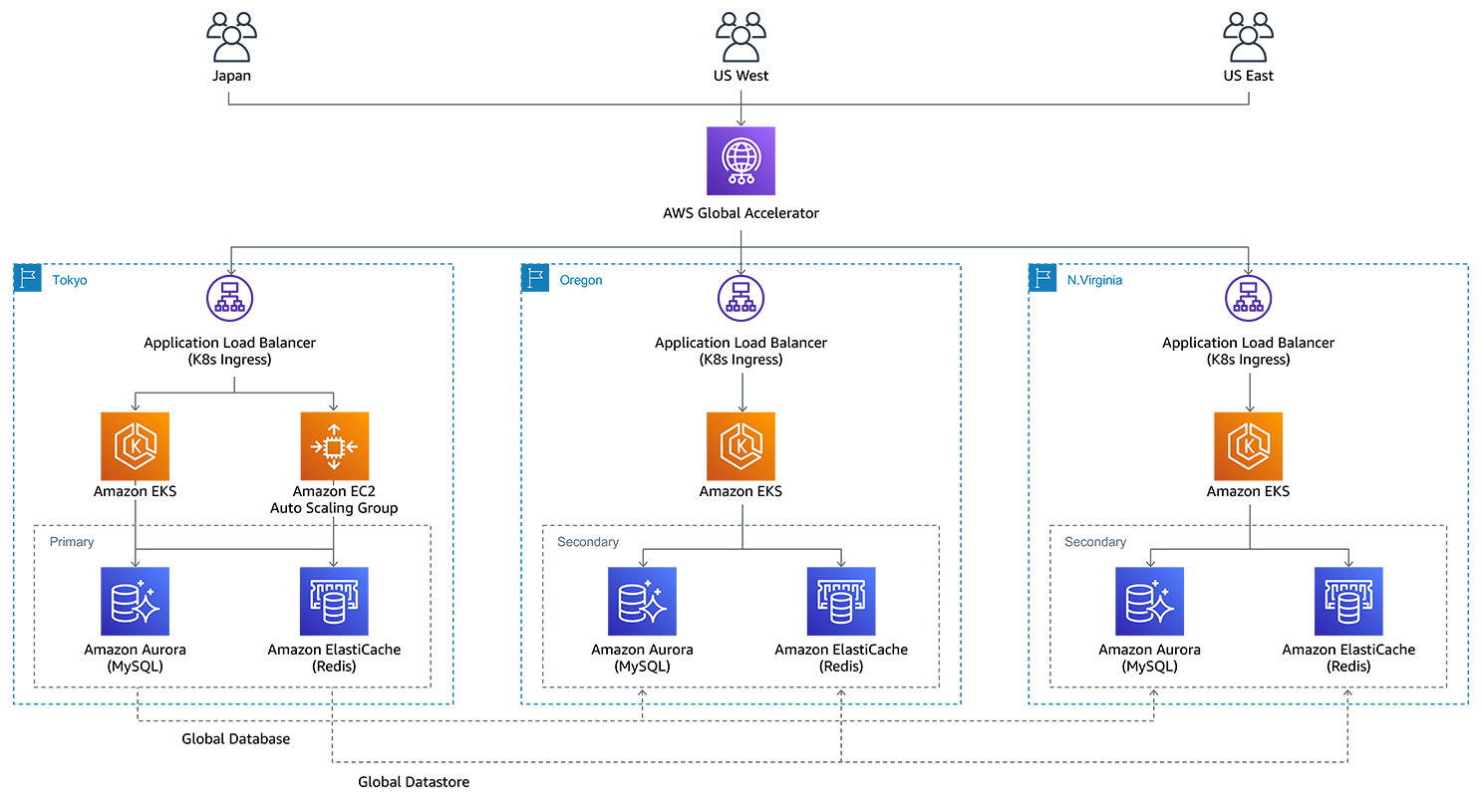
Task: Click the 'N.Virginia' region name
Action: (x=1094, y=280)
